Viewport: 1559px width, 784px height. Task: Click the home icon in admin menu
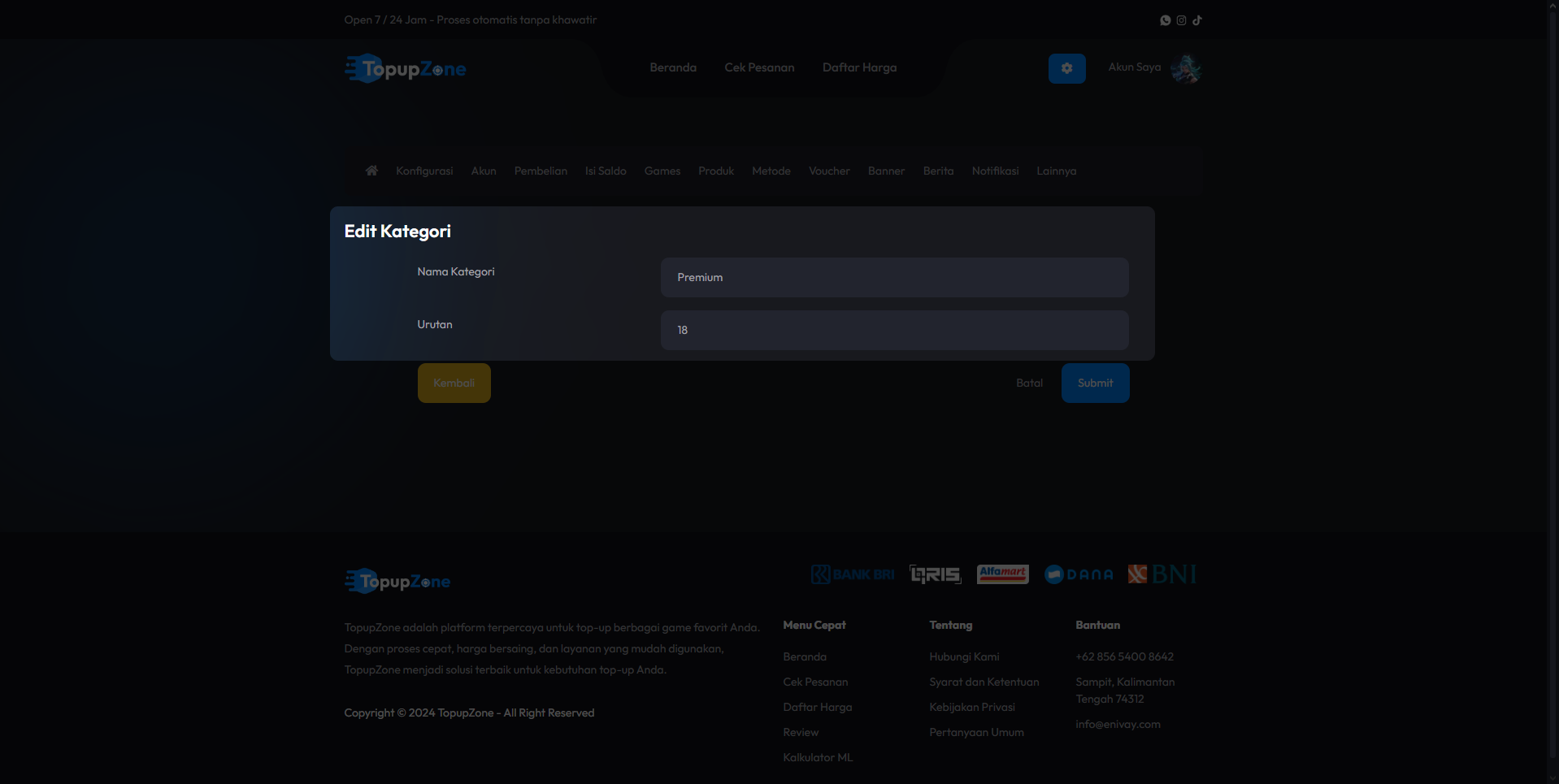pos(371,171)
